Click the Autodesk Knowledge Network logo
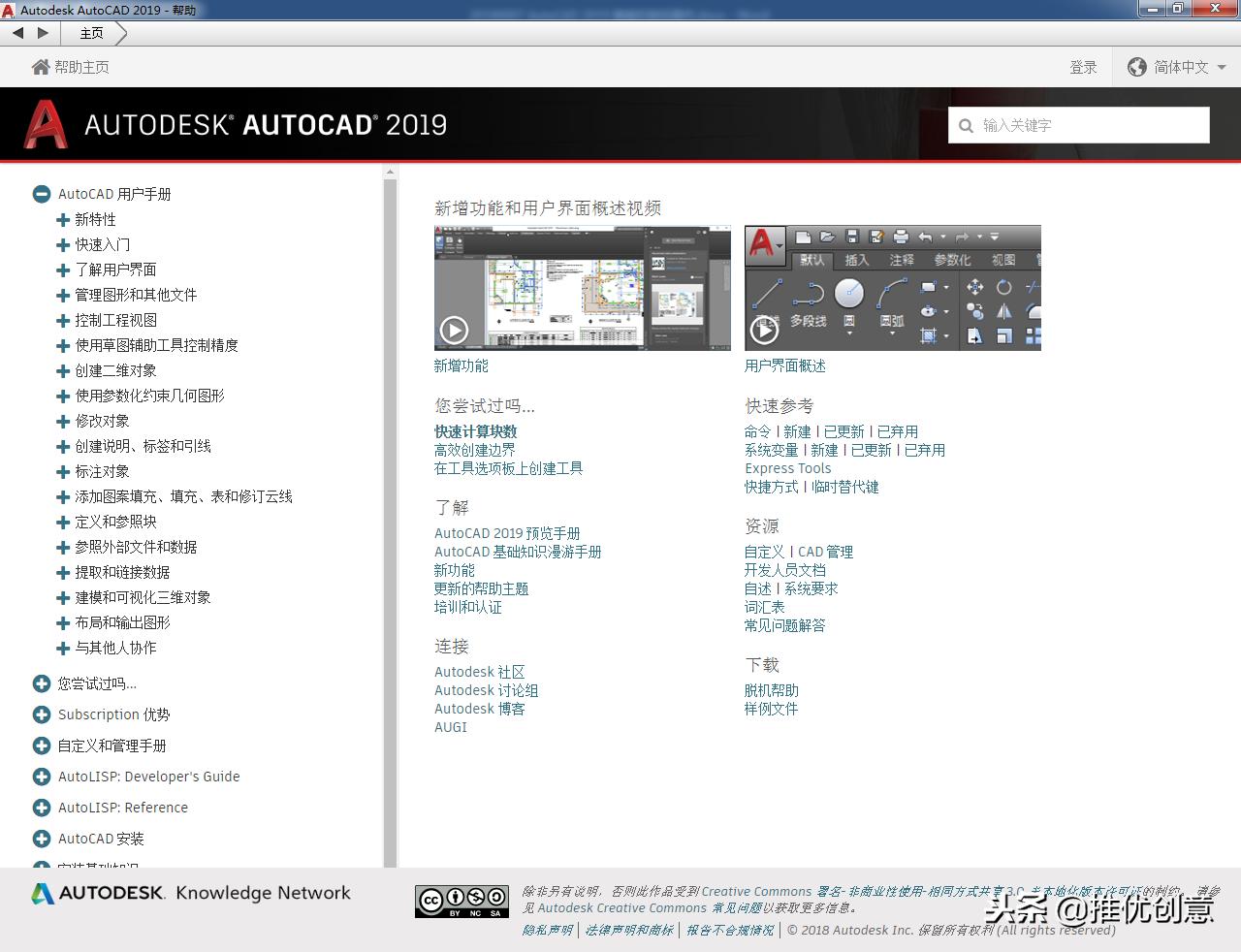Viewport: 1241px width, 952px height. coord(191,893)
